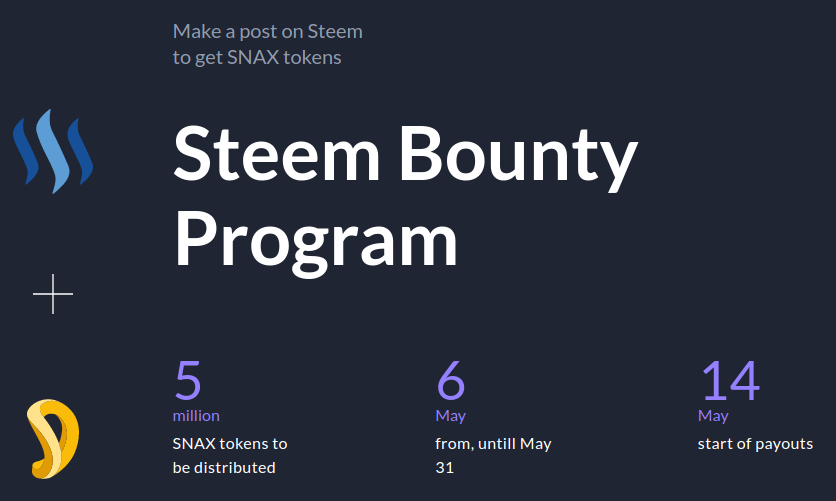Click the white plus sign icon

click(53, 294)
